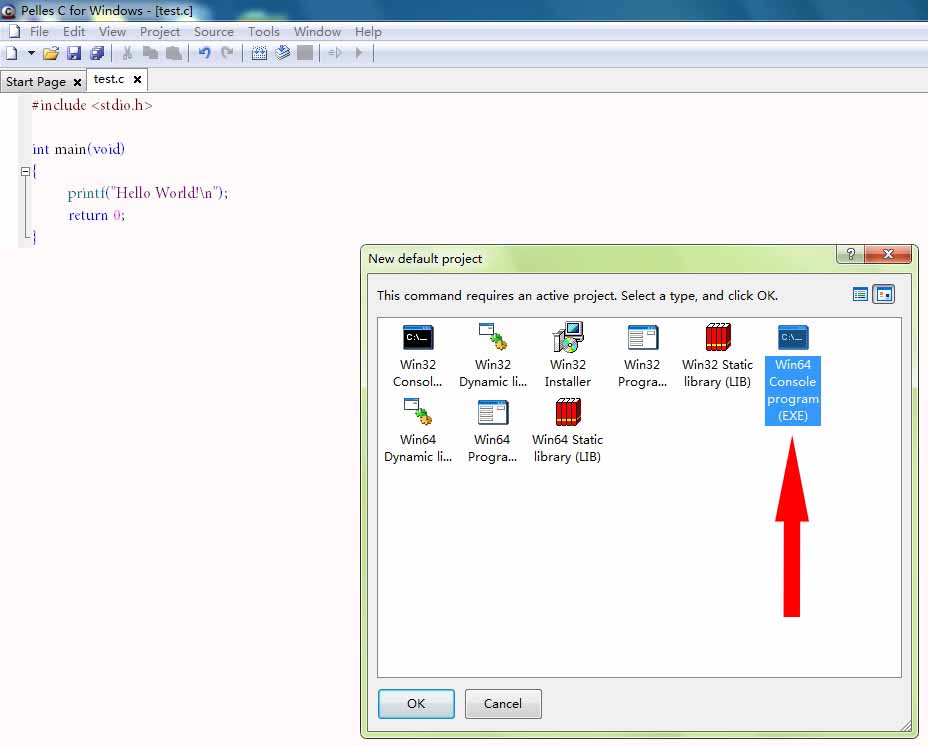Click the Cut scissors toolbar icon
Image resolution: width=928 pixels, height=746 pixels.
tap(127, 53)
